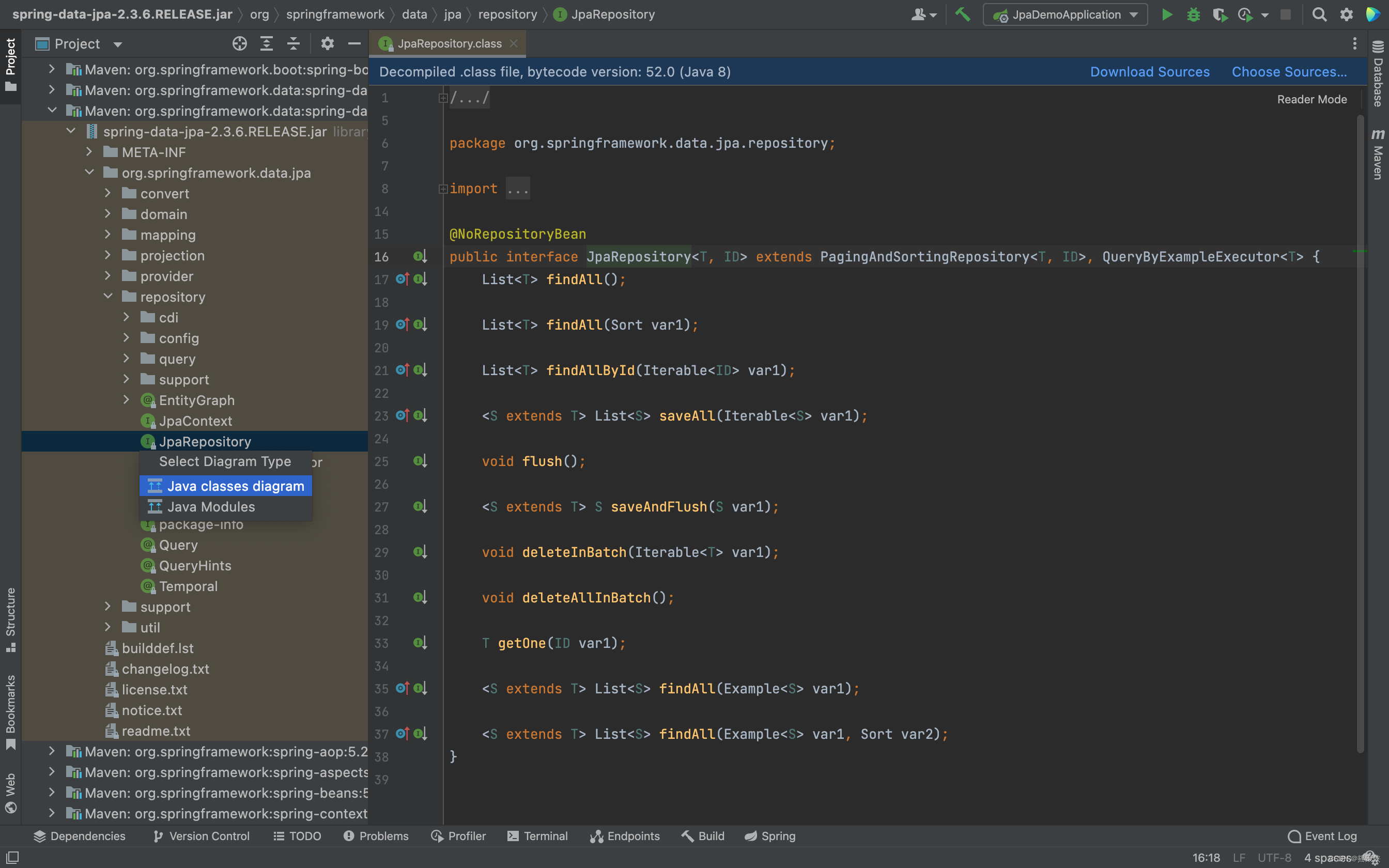Hide the Project panel with minus icon
The height and width of the screenshot is (868, 1389).
click(x=354, y=43)
